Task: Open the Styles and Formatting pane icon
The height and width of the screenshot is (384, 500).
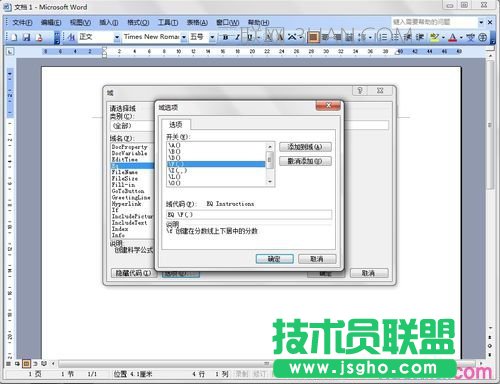Action: 71,37
